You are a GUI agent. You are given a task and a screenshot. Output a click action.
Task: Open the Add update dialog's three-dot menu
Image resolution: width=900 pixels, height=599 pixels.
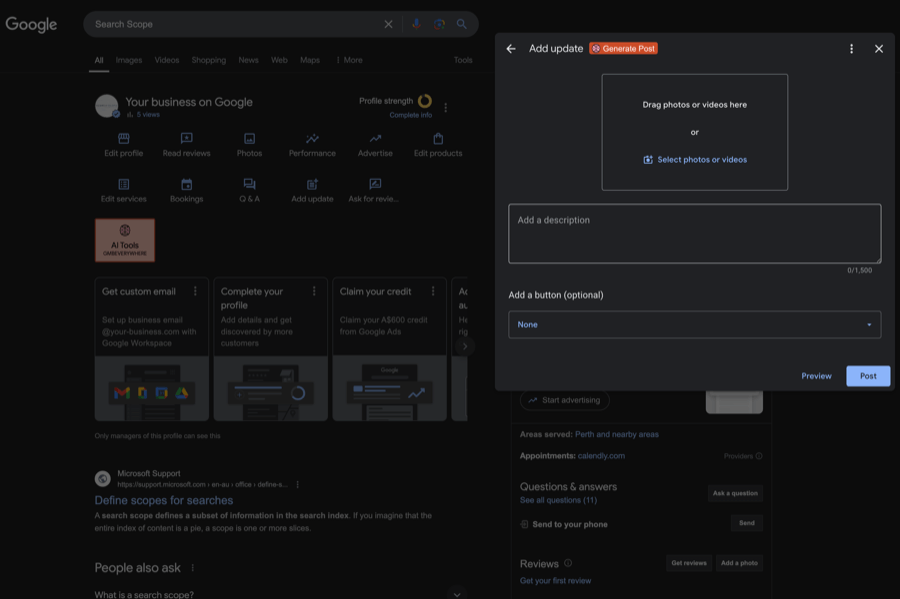click(x=851, y=49)
